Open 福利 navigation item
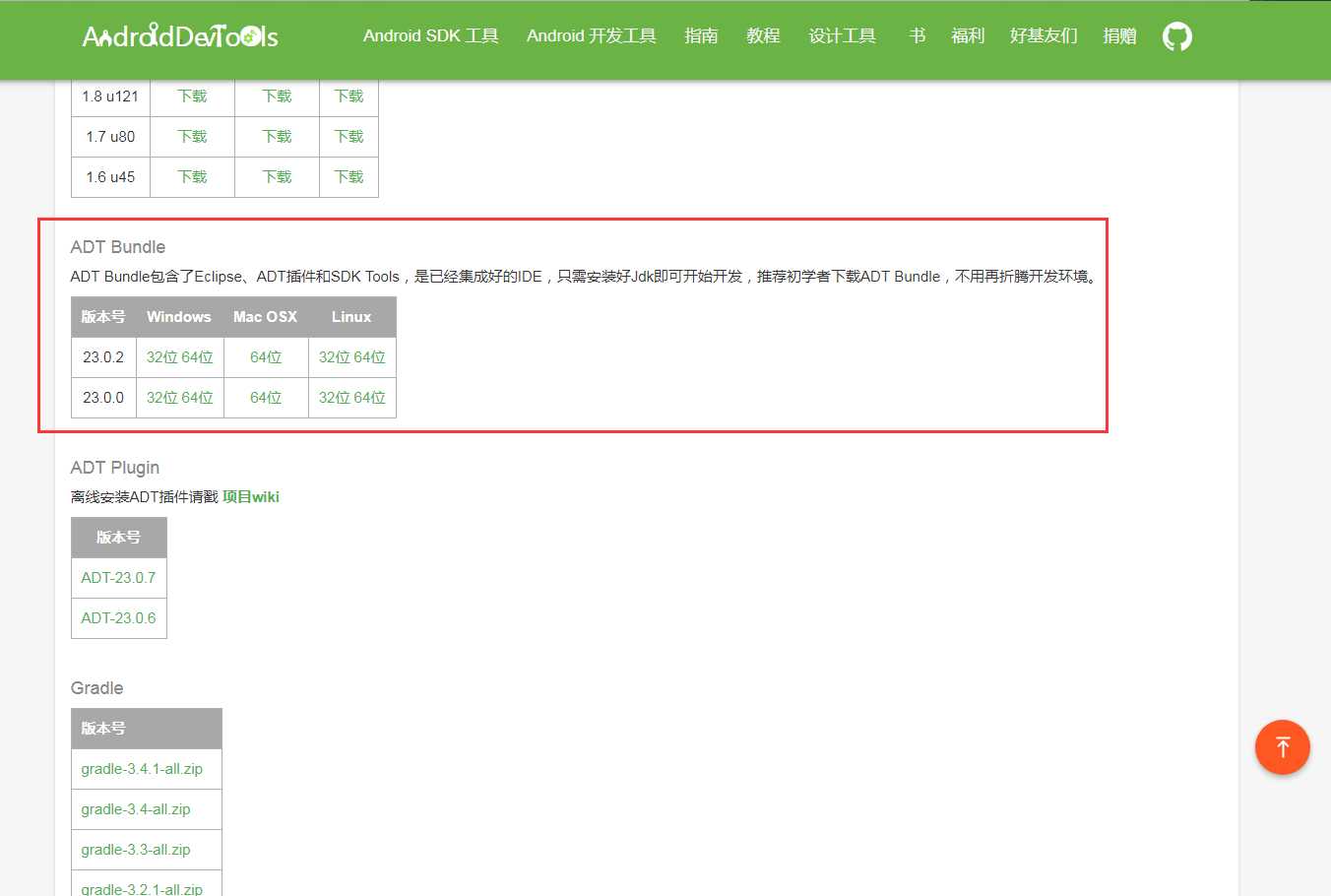 [968, 36]
